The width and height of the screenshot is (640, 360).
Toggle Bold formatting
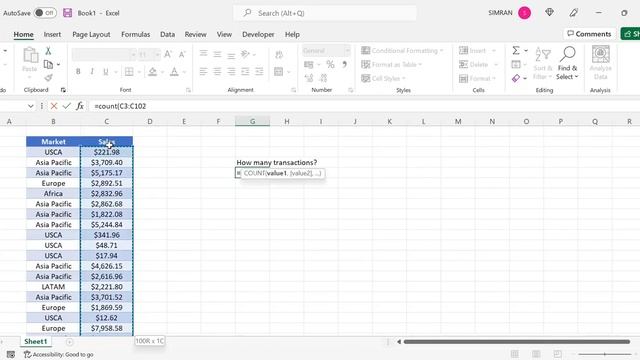(78, 72)
